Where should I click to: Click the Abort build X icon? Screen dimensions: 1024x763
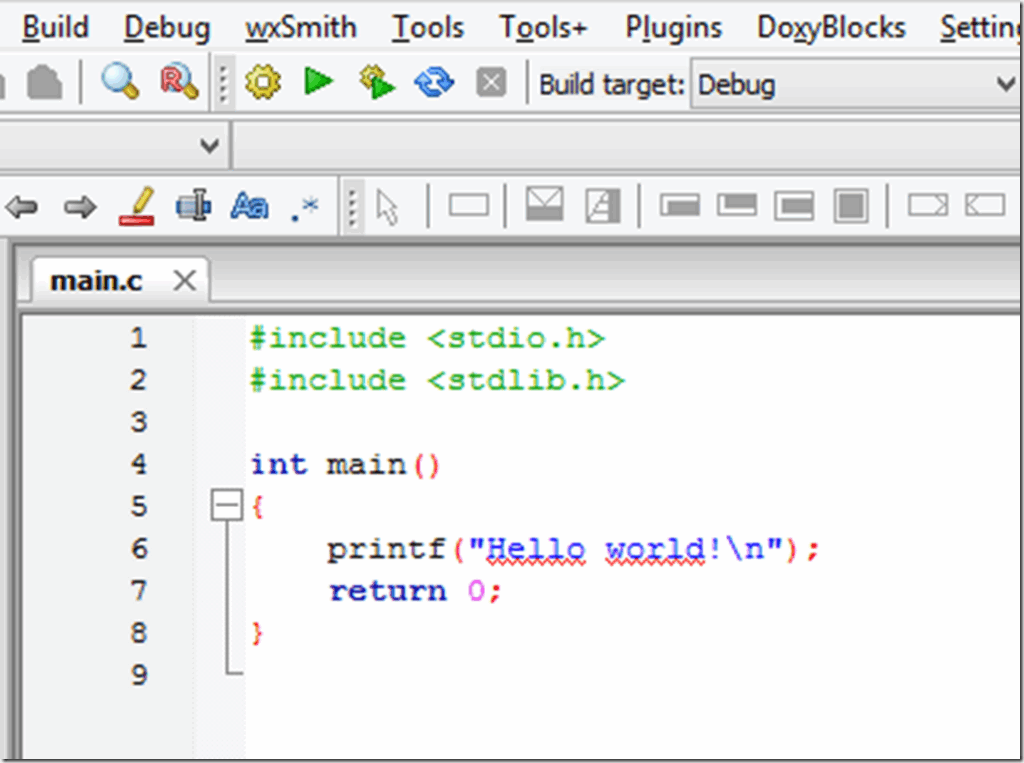491,84
